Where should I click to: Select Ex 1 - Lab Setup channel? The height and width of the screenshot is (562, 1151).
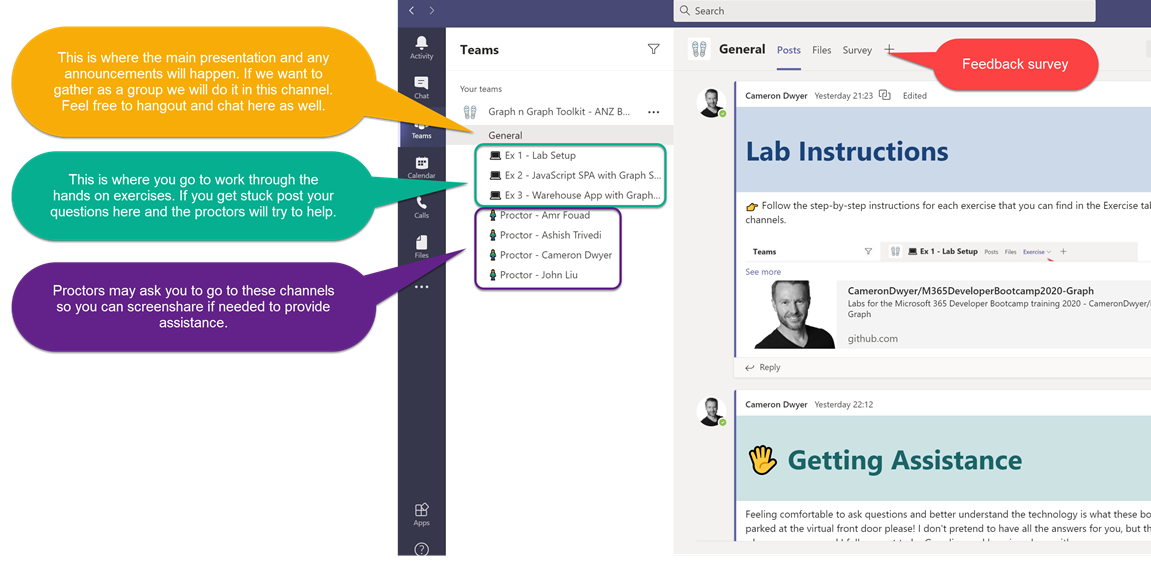click(540, 156)
